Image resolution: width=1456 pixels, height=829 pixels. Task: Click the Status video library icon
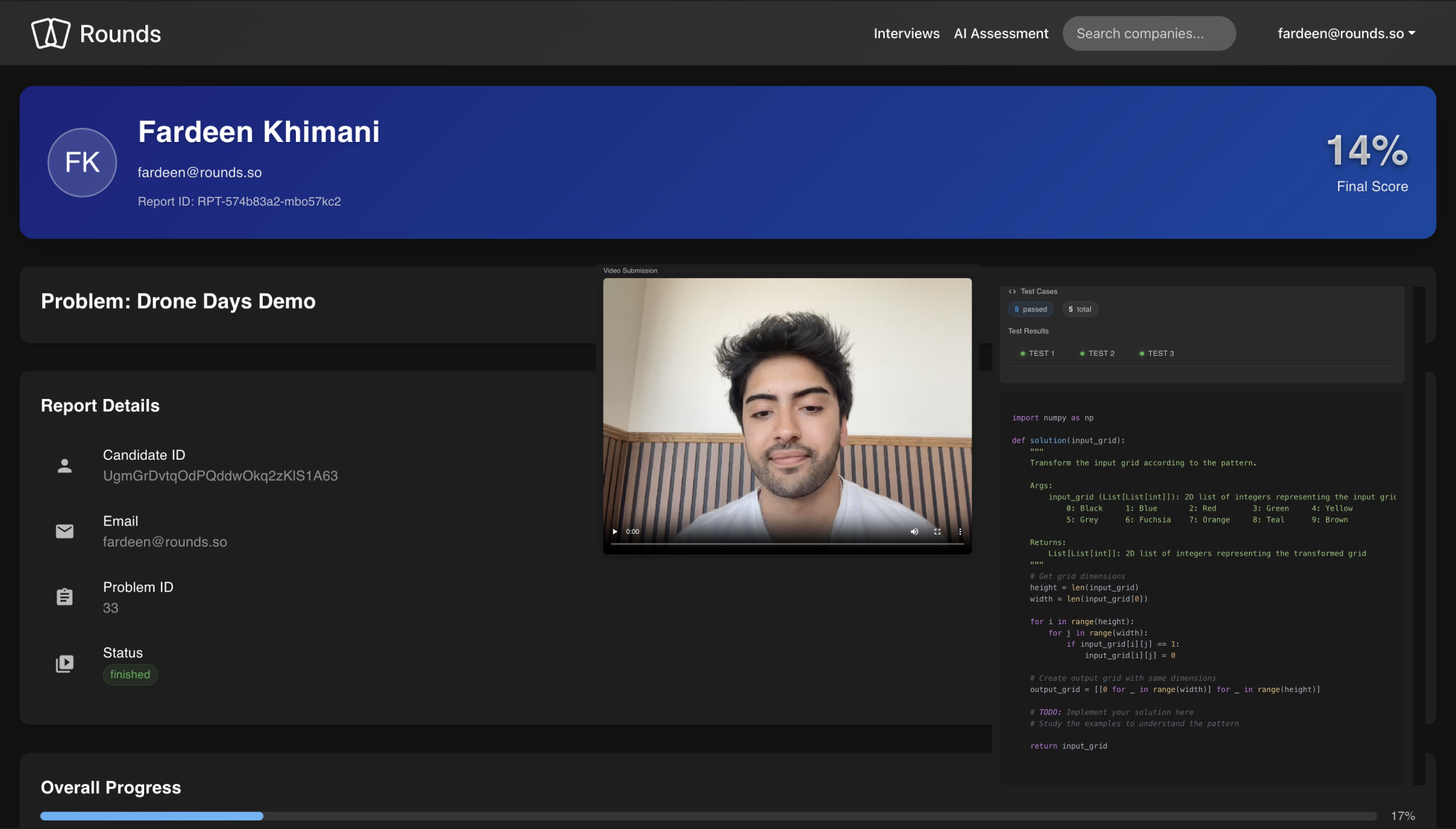64,664
